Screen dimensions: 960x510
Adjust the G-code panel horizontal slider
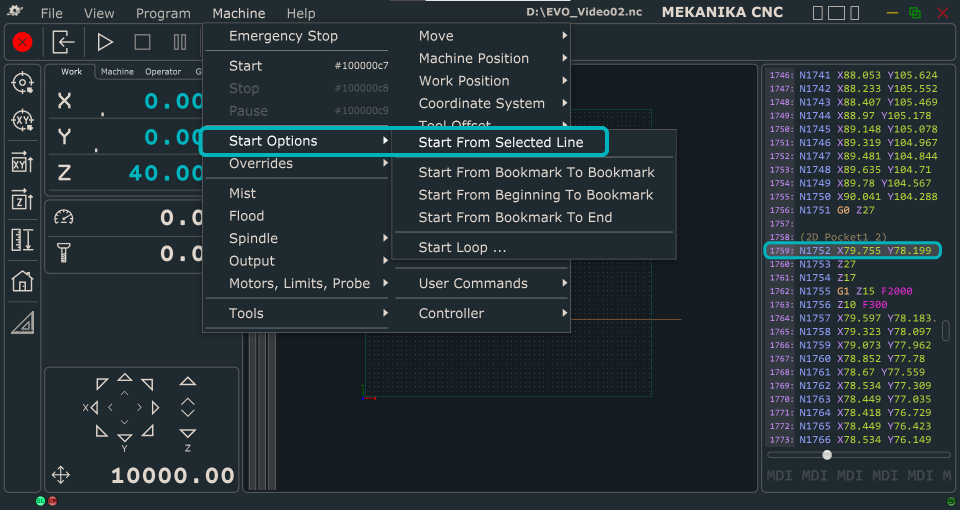[827, 455]
